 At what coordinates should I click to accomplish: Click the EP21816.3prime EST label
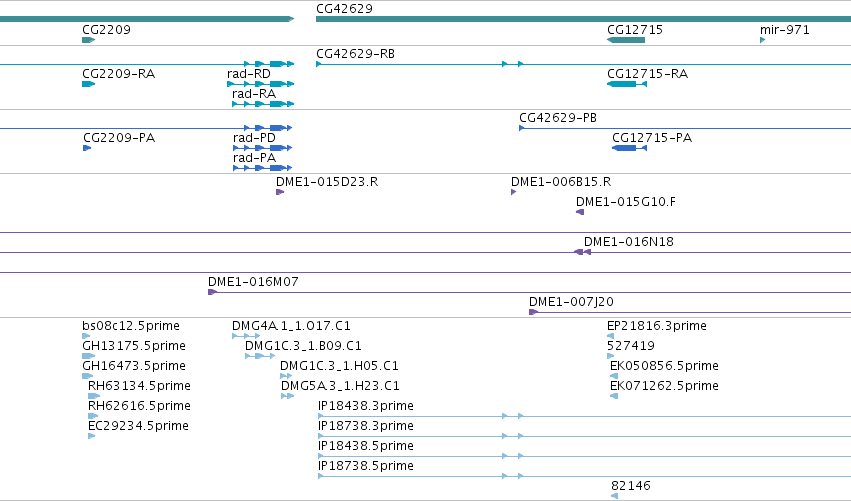pyautogui.click(x=657, y=326)
